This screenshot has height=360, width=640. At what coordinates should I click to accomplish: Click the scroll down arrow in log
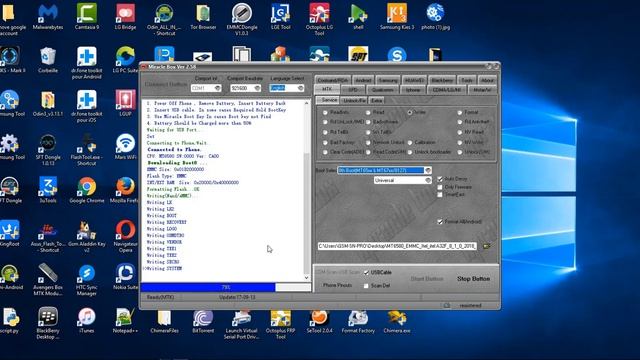pyautogui.click(x=307, y=278)
